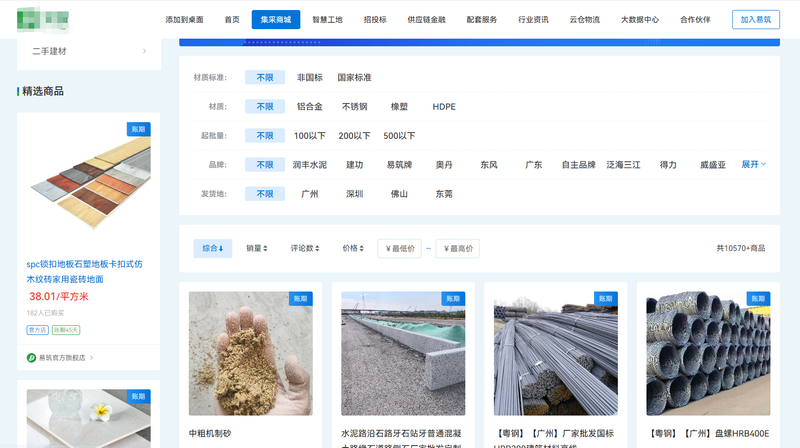This screenshot has height=448, width=800.
Task: Open the 招投标 navigation item
Action: pyautogui.click(x=375, y=19)
